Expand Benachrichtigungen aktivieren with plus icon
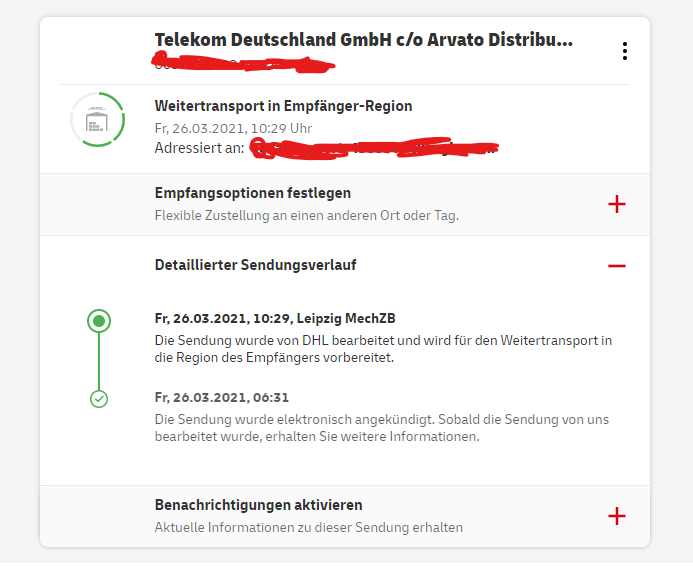This screenshot has width=693, height=570. (x=617, y=516)
